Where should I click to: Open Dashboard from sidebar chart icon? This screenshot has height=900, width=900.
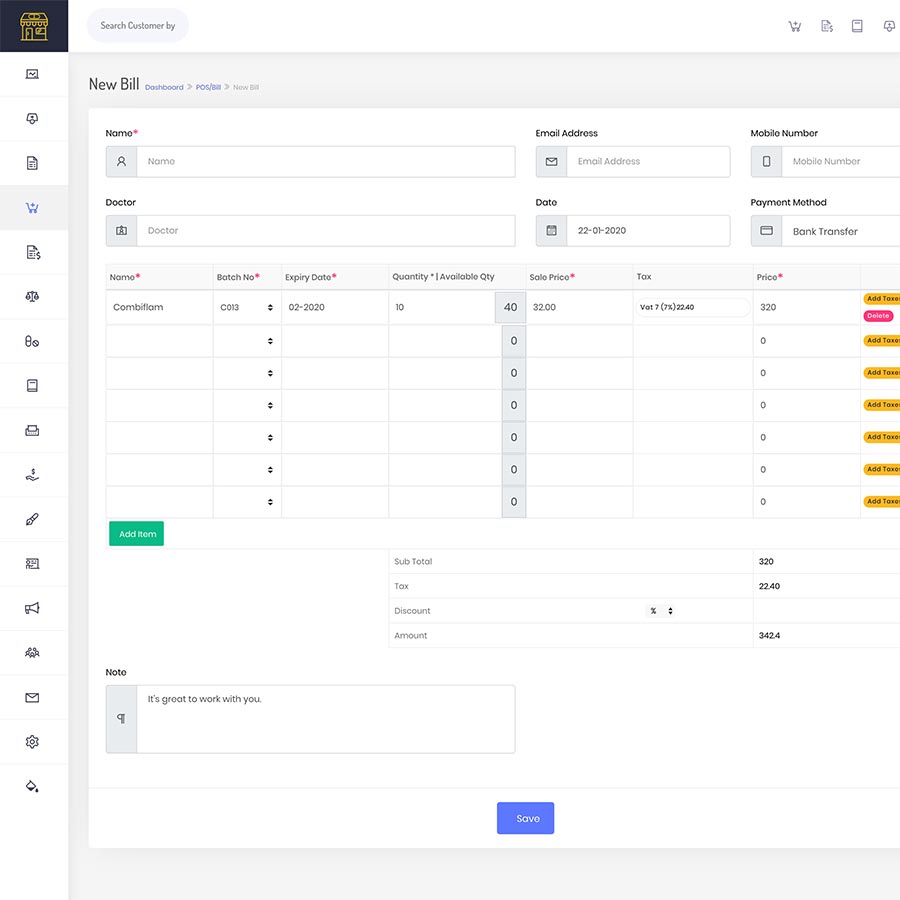pos(32,74)
